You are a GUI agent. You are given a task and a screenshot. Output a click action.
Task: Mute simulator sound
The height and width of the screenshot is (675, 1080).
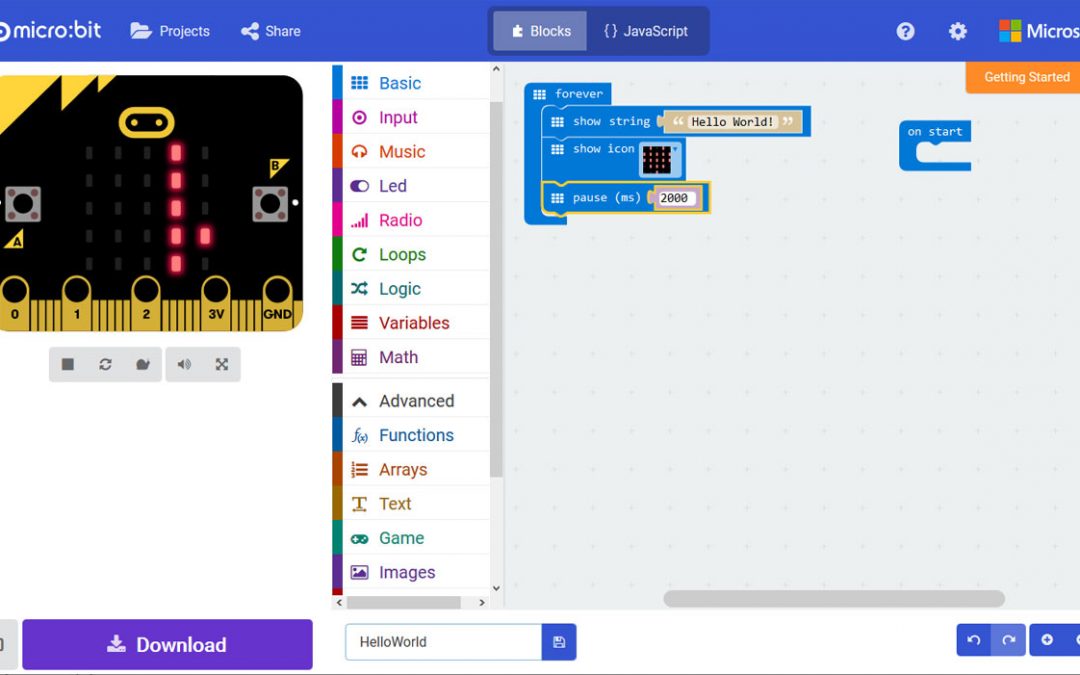185,364
